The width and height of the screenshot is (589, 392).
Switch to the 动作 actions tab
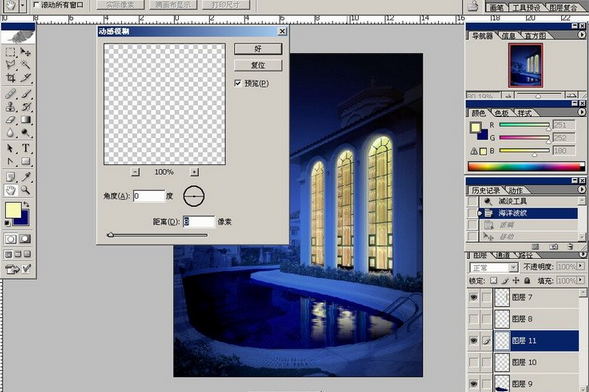(x=516, y=191)
